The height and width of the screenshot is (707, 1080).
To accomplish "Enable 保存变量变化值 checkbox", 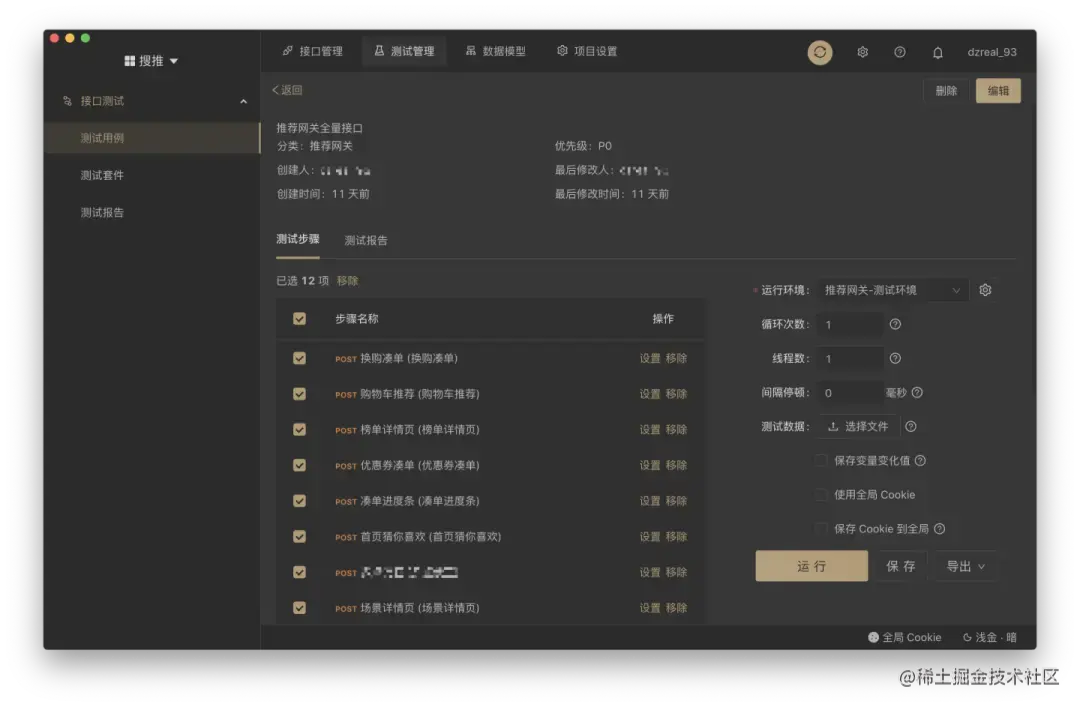I will [820, 460].
